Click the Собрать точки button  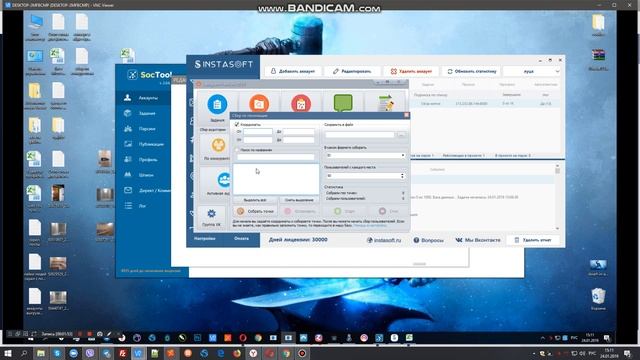[x=255, y=211]
